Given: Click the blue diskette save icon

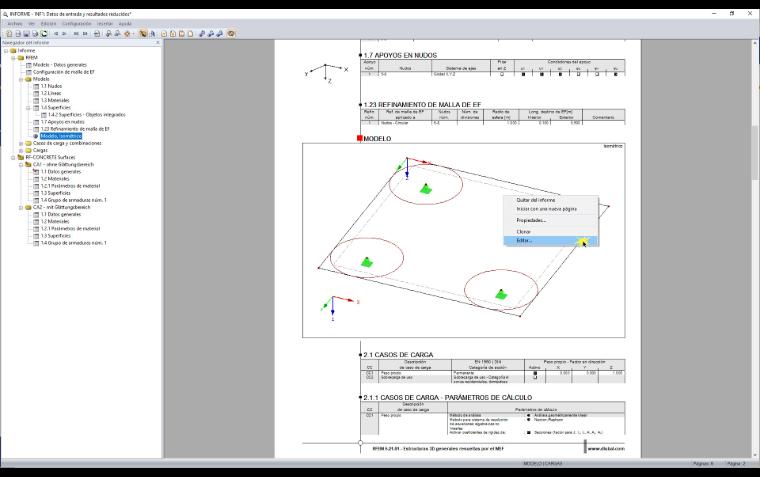Looking at the screenshot, I should click(x=27, y=33).
